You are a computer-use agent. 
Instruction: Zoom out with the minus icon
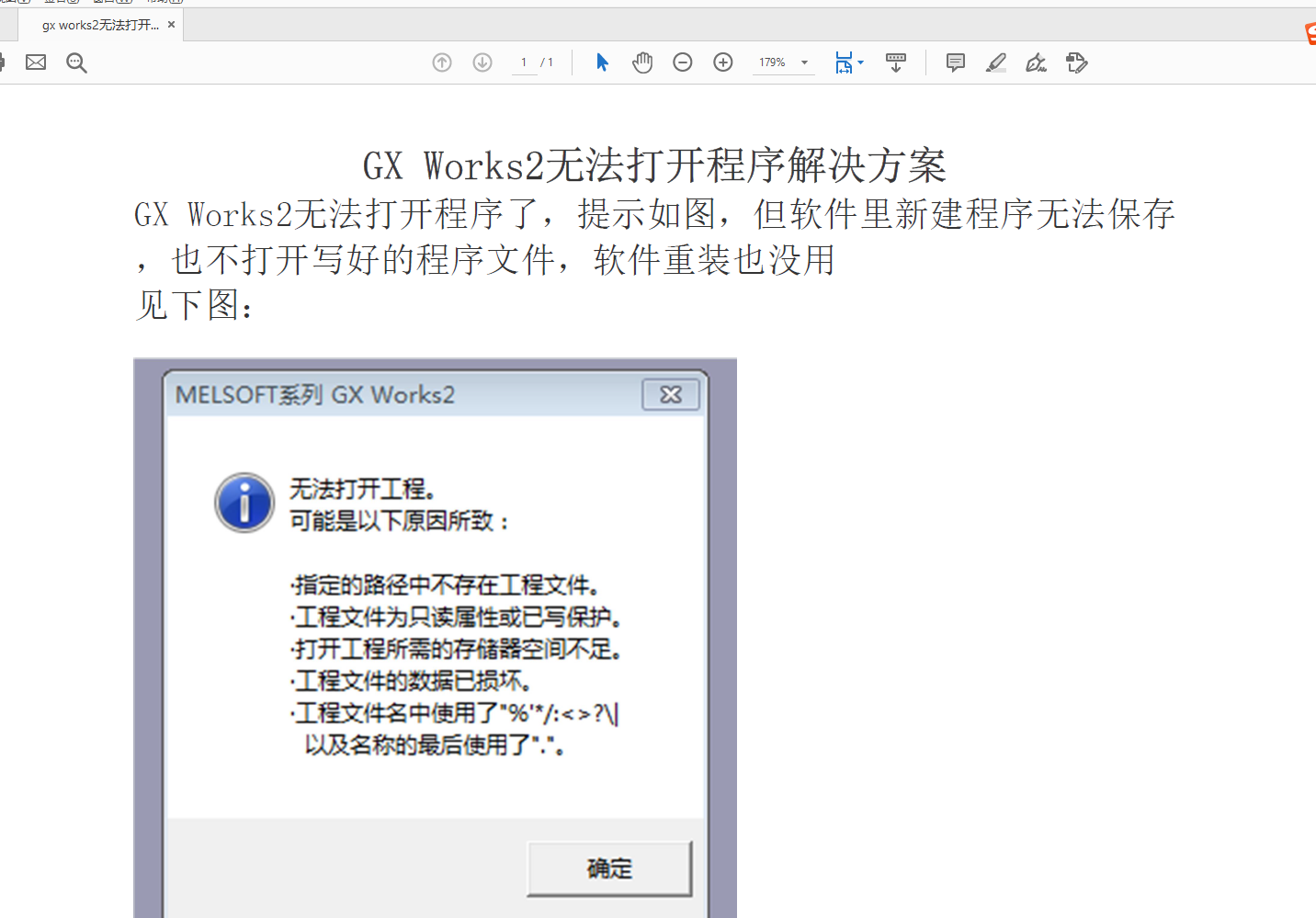click(683, 62)
